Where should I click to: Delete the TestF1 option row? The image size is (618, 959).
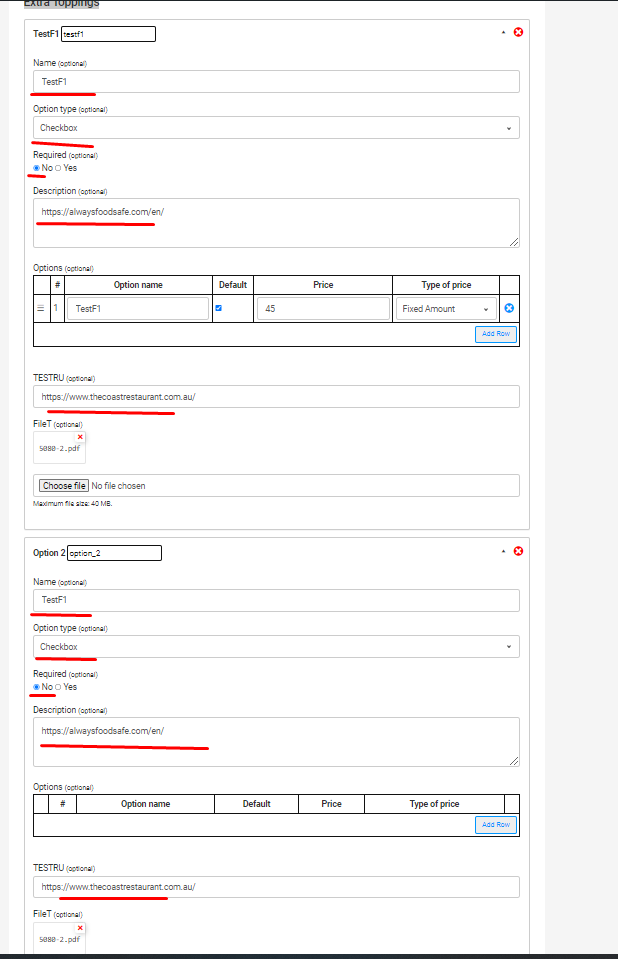tap(509, 308)
